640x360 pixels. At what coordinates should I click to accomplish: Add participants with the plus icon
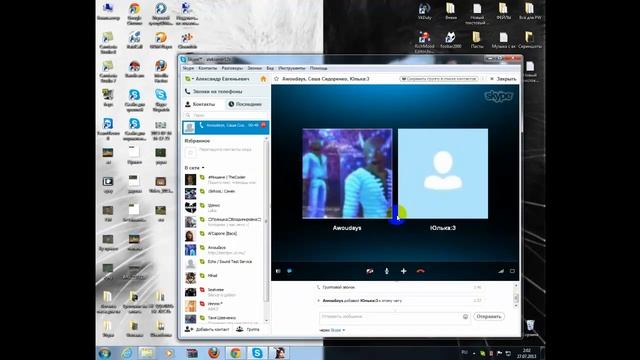tap(403, 271)
